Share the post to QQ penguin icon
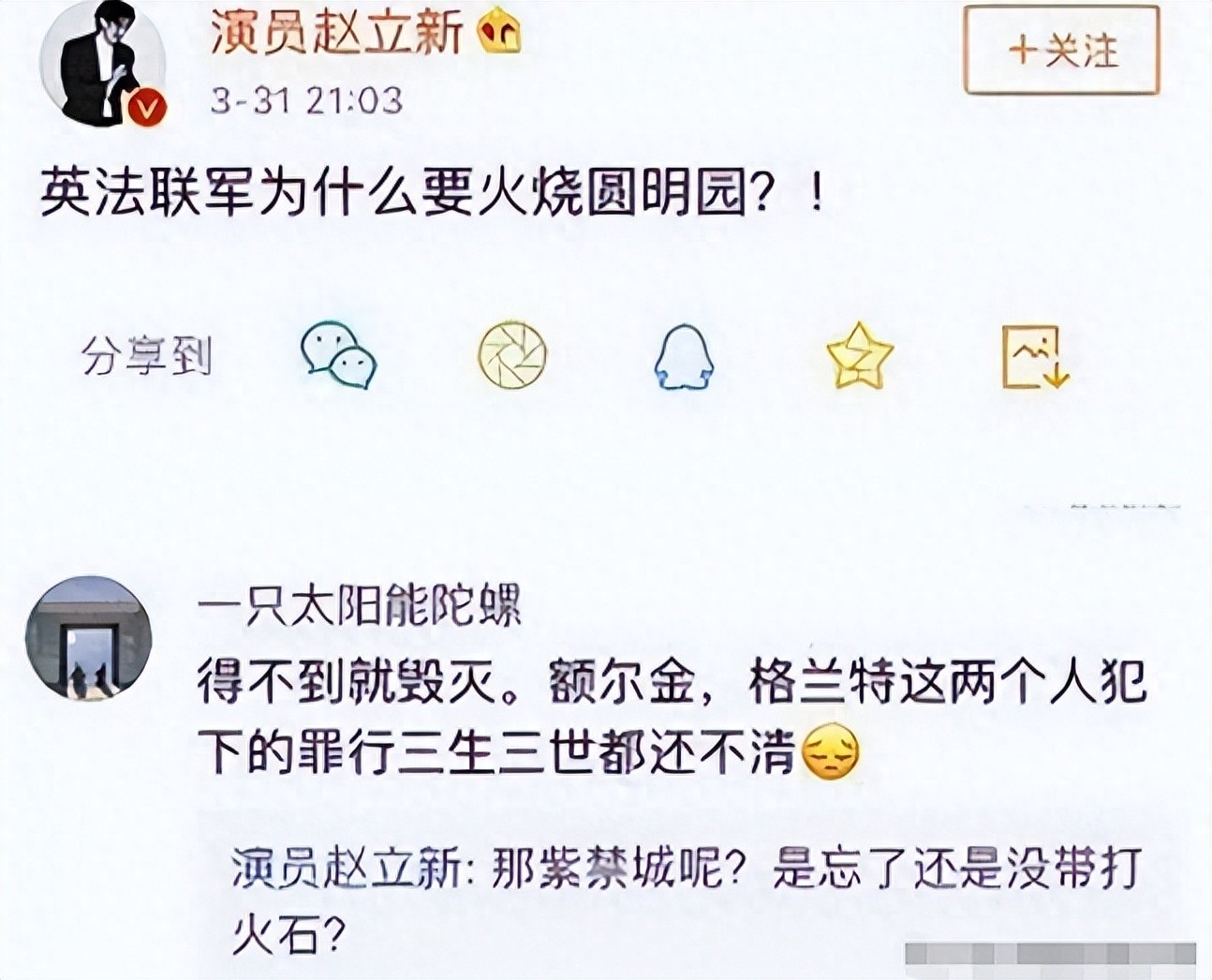 (684, 356)
